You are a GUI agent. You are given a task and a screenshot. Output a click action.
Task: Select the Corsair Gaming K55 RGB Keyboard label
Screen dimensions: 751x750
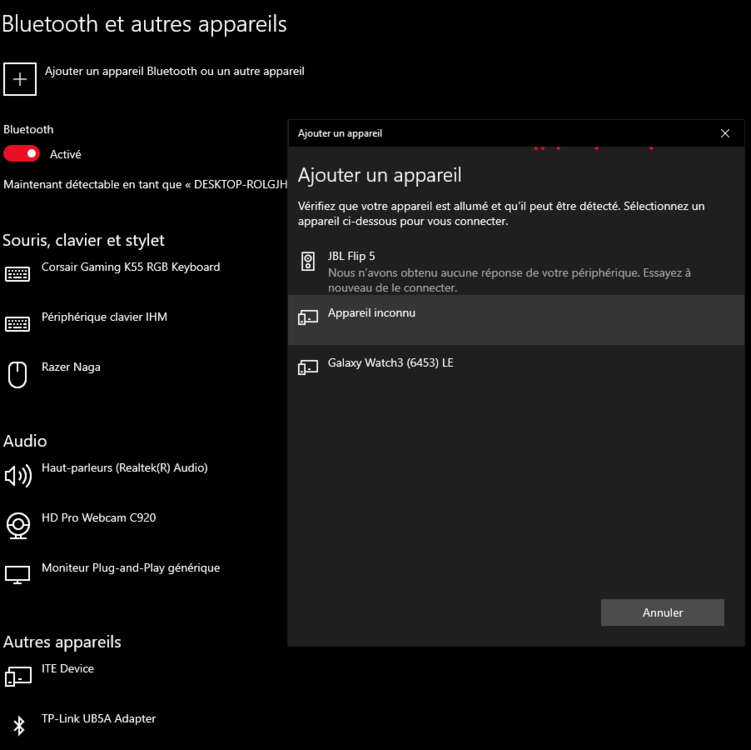tap(130, 267)
